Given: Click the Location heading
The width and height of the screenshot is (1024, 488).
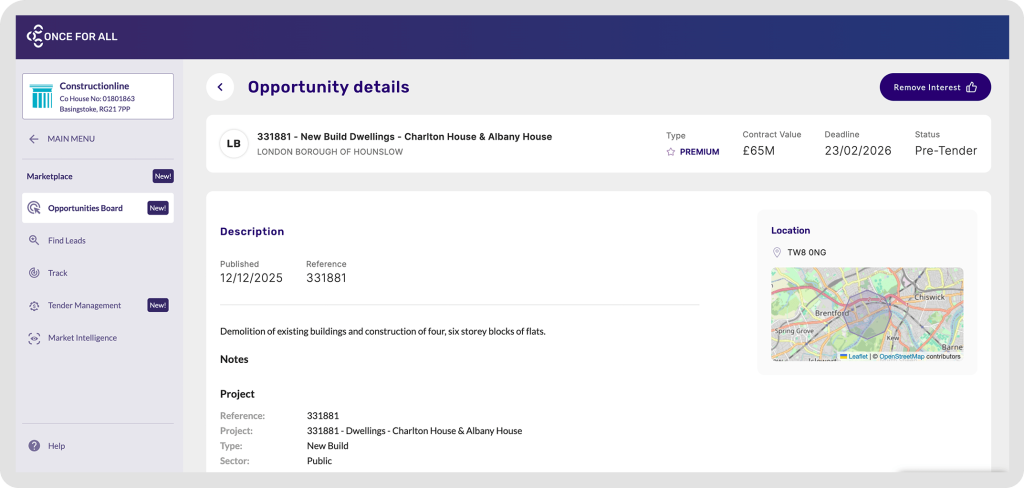Looking at the screenshot, I should 790,231.
